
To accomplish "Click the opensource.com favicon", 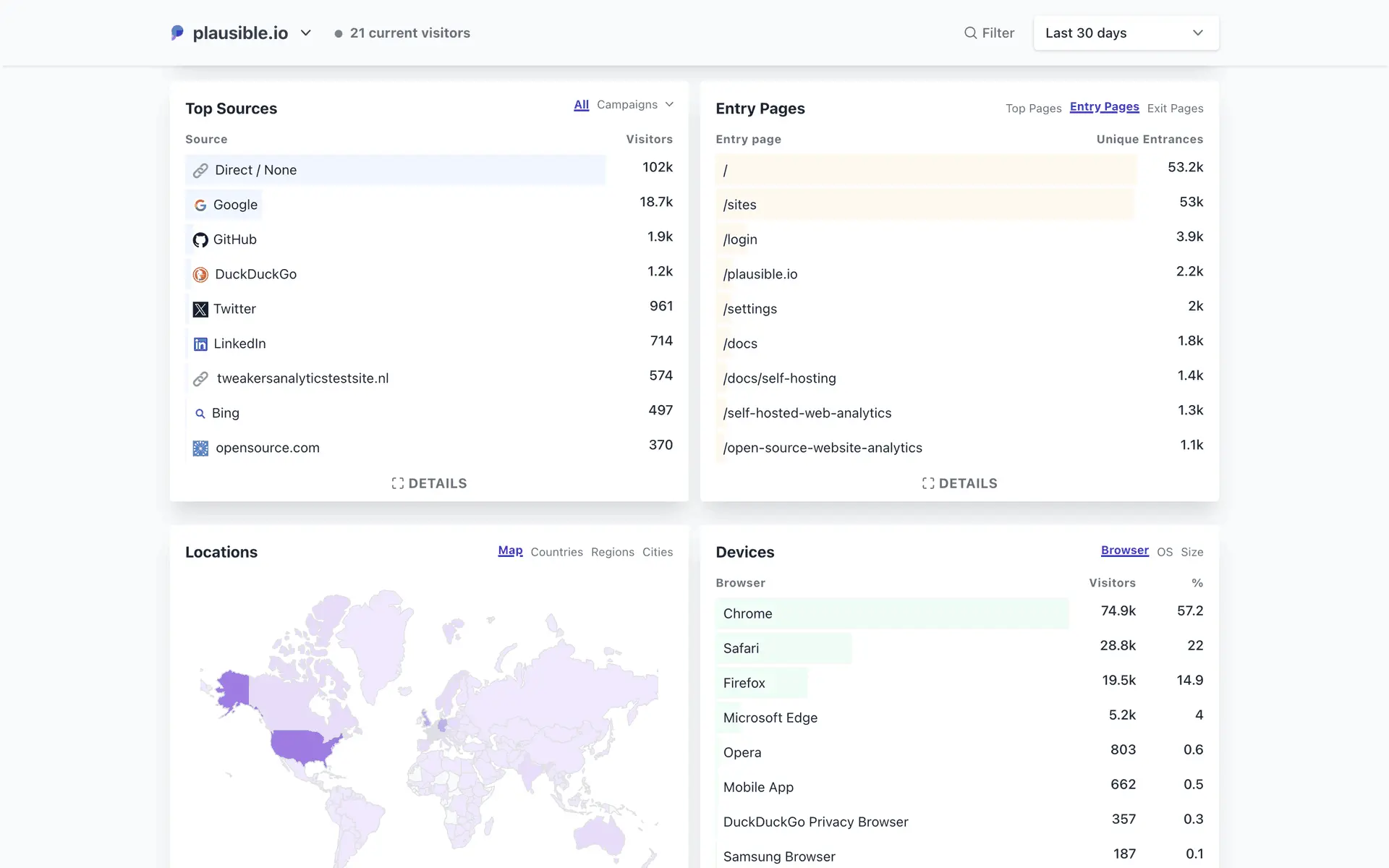I will tap(200, 448).
